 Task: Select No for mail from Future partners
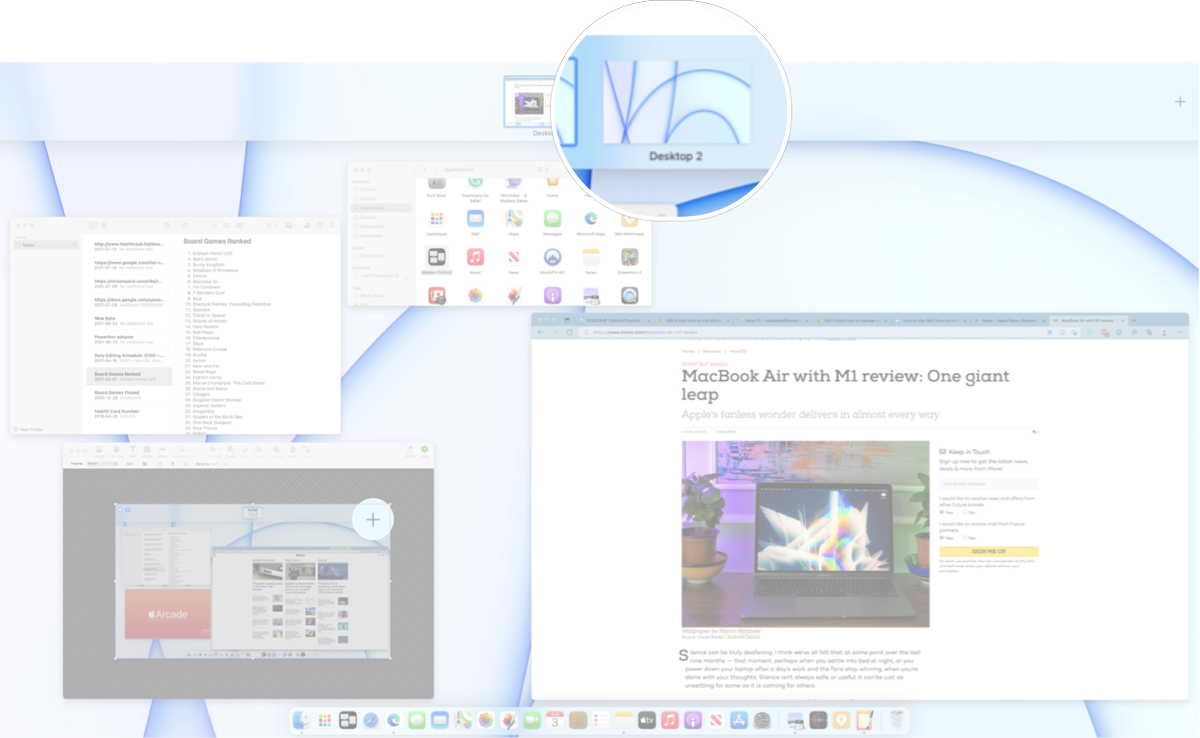(x=965, y=538)
